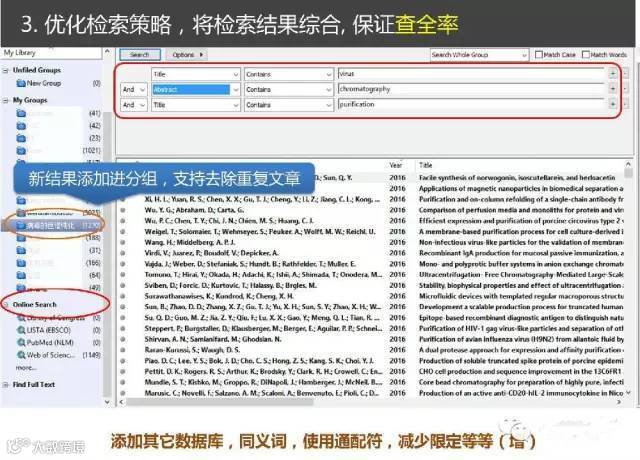
Task: Select the group folder with 41 references
Action: (57, 113)
